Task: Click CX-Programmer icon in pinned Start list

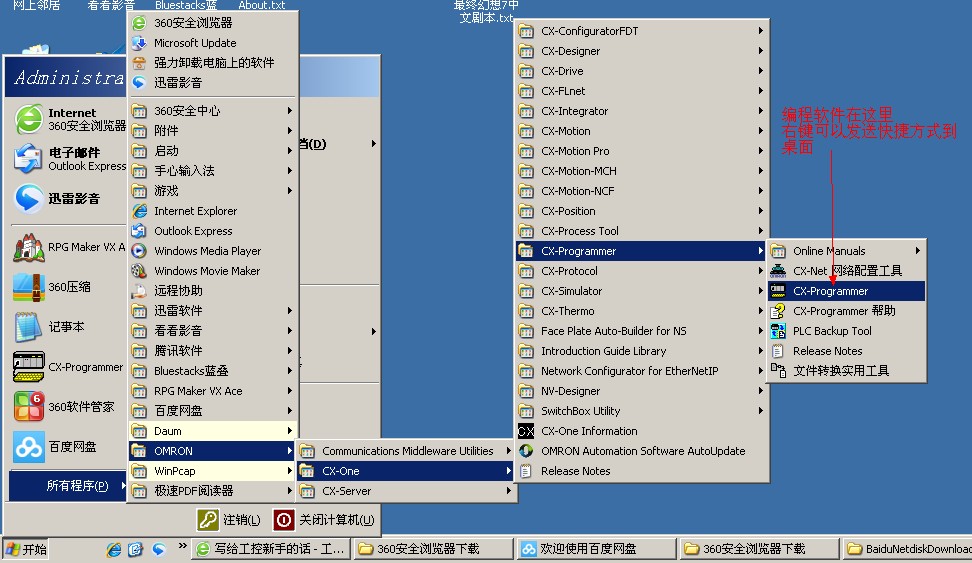Action: (x=28, y=367)
